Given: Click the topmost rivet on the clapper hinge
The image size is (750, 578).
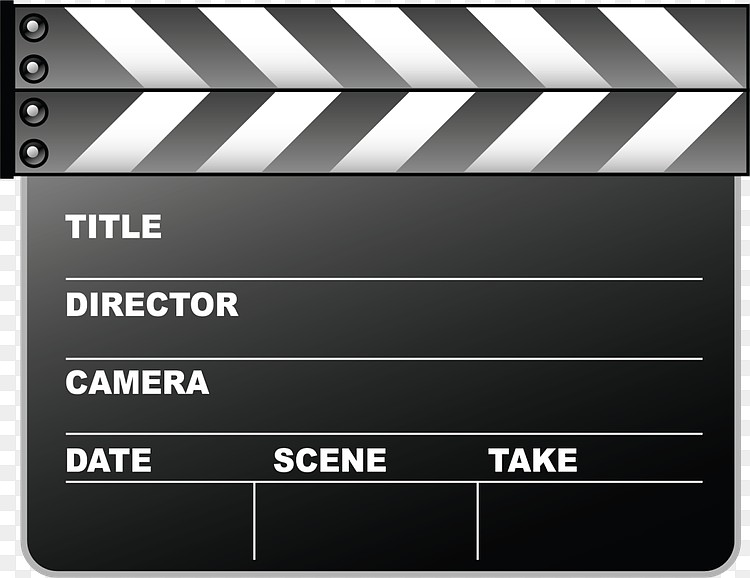Looking at the screenshot, I should pos(33,27).
